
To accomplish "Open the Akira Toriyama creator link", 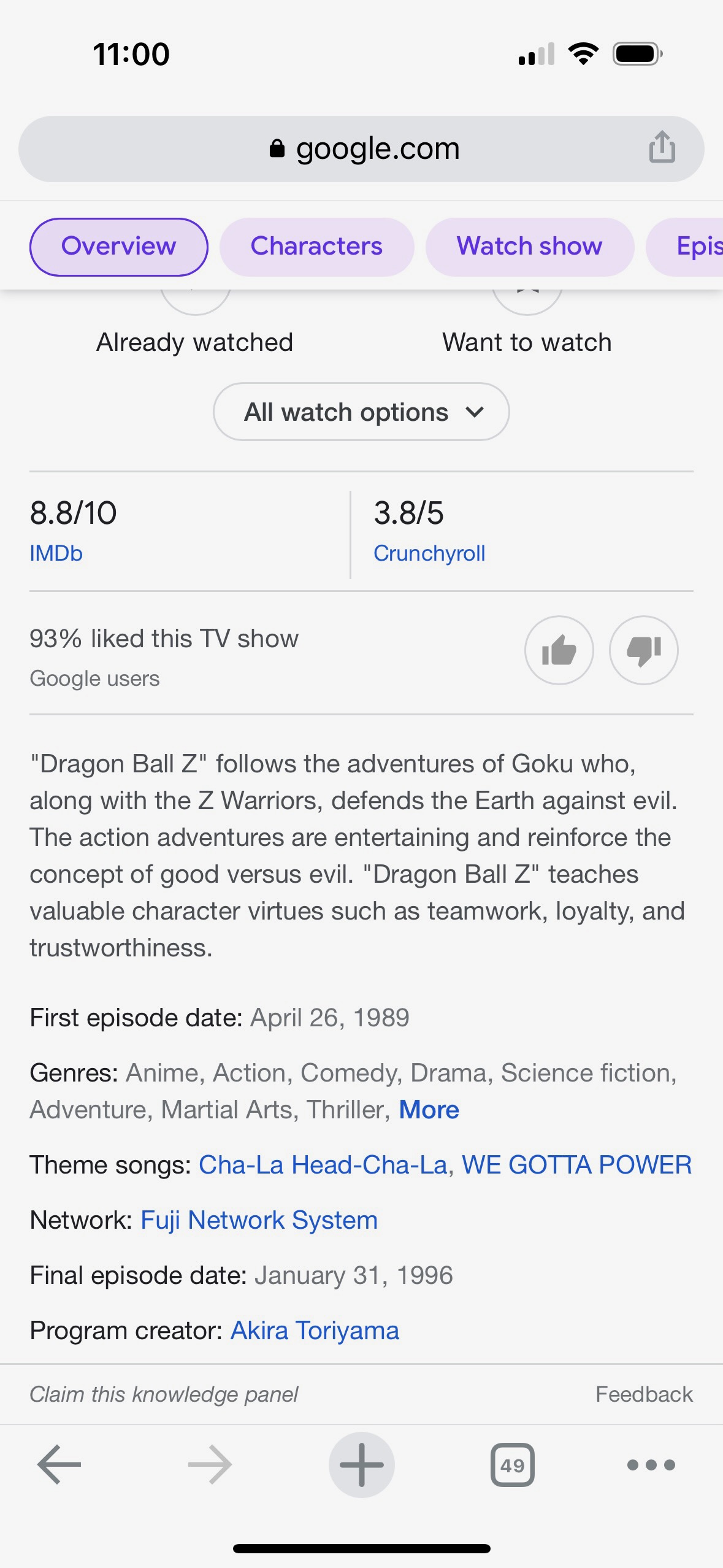I will tap(315, 1331).
